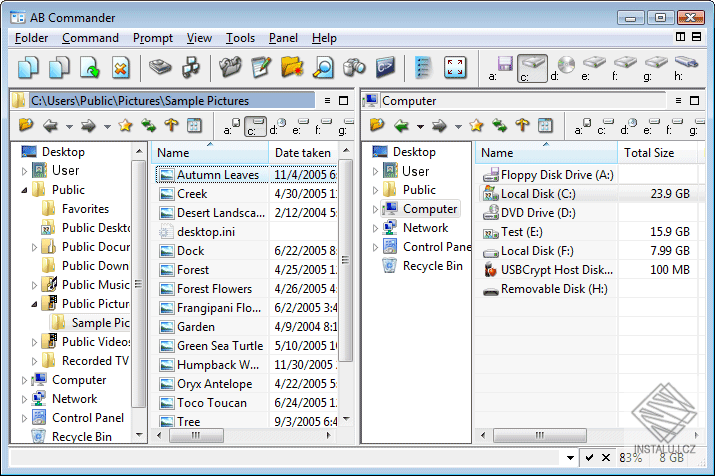Click the Delete file icon with orange X
The height and width of the screenshot is (476, 715).
click(x=121, y=68)
